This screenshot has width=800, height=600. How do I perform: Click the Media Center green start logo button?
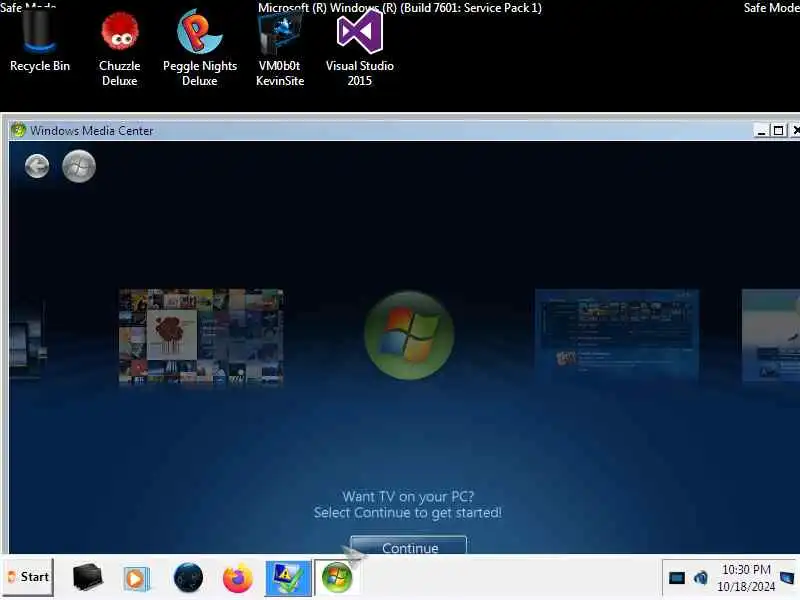(79, 166)
